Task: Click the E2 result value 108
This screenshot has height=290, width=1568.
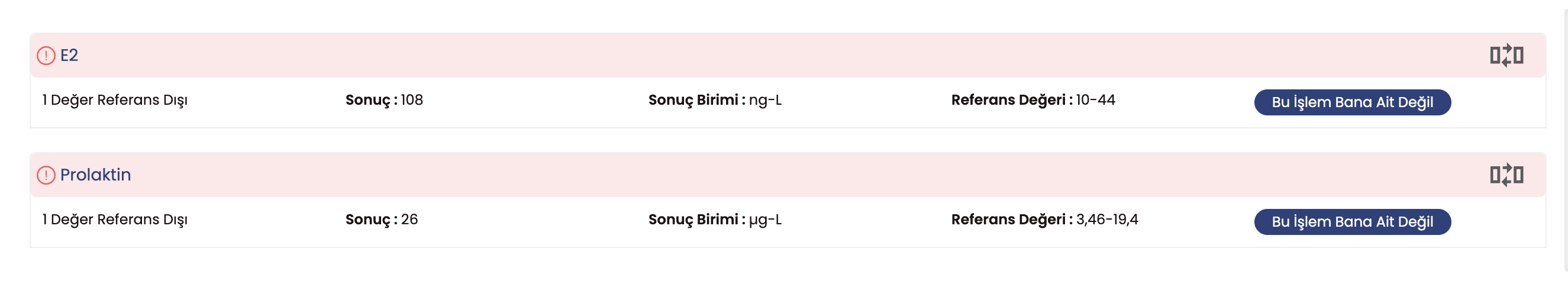Action: [411, 100]
